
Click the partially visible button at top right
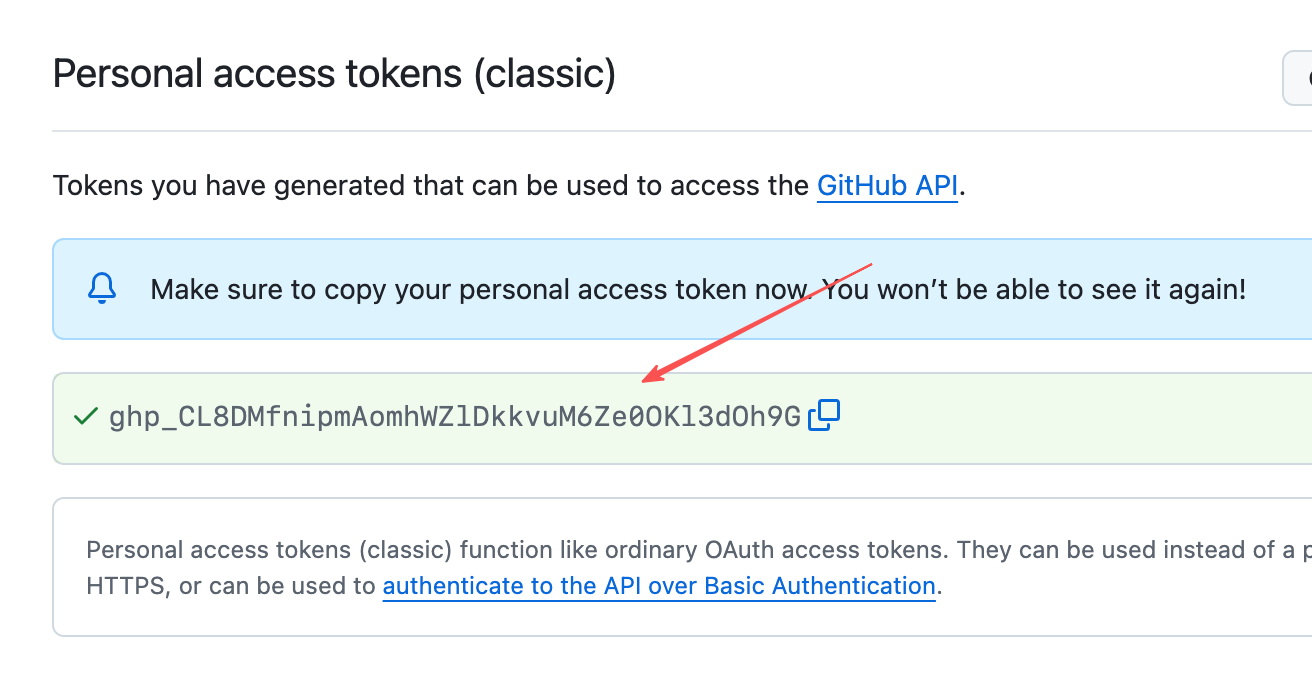click(1298, 79)
